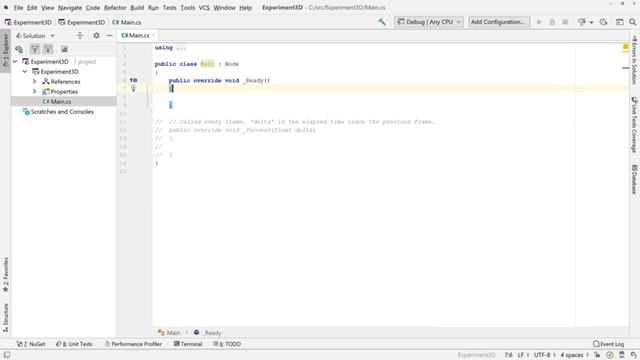Click the Build Solution hammer icon
640x360 pixels.
tap(382, 22)
